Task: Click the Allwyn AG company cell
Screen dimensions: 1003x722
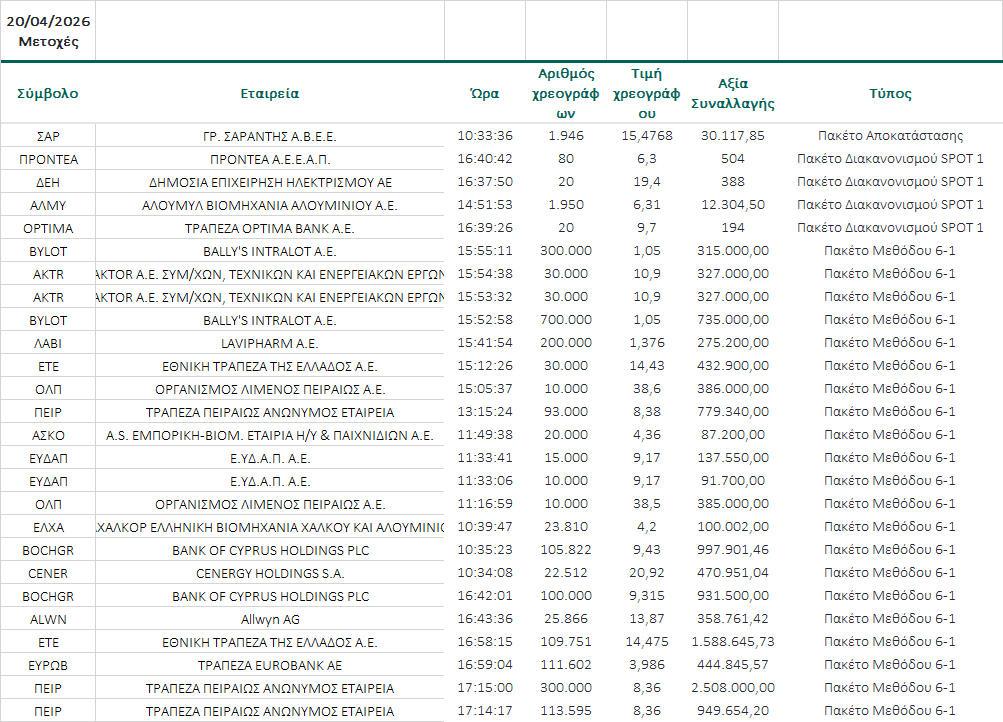Action: (x=269, y=619)
